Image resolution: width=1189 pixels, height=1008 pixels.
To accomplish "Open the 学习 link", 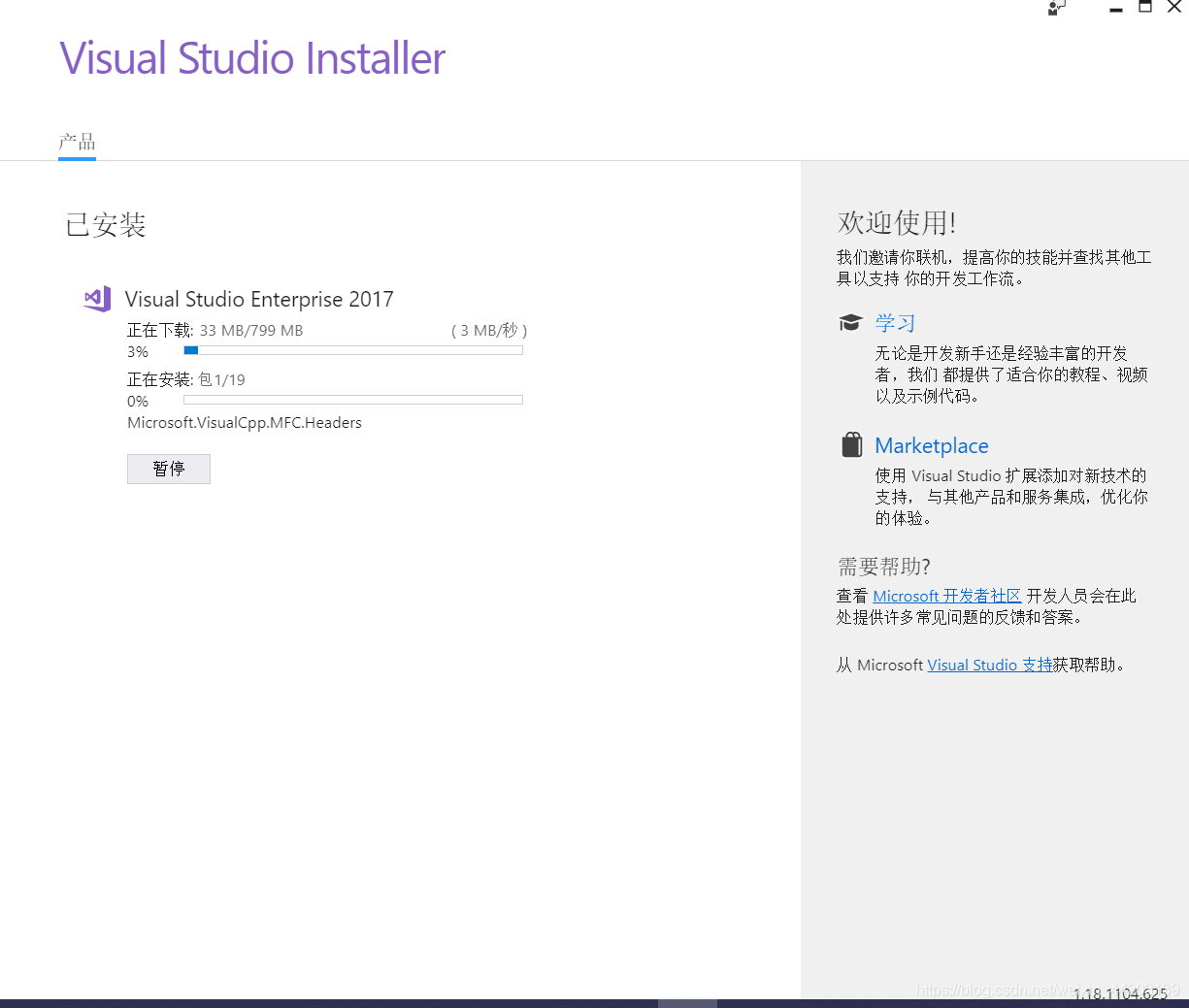I will point(895,323).
